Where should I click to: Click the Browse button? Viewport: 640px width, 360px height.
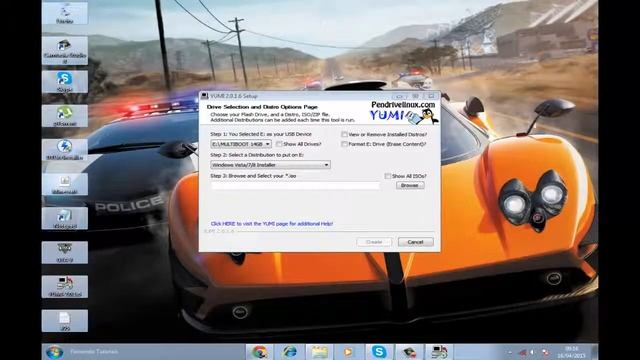coord(410,185)
